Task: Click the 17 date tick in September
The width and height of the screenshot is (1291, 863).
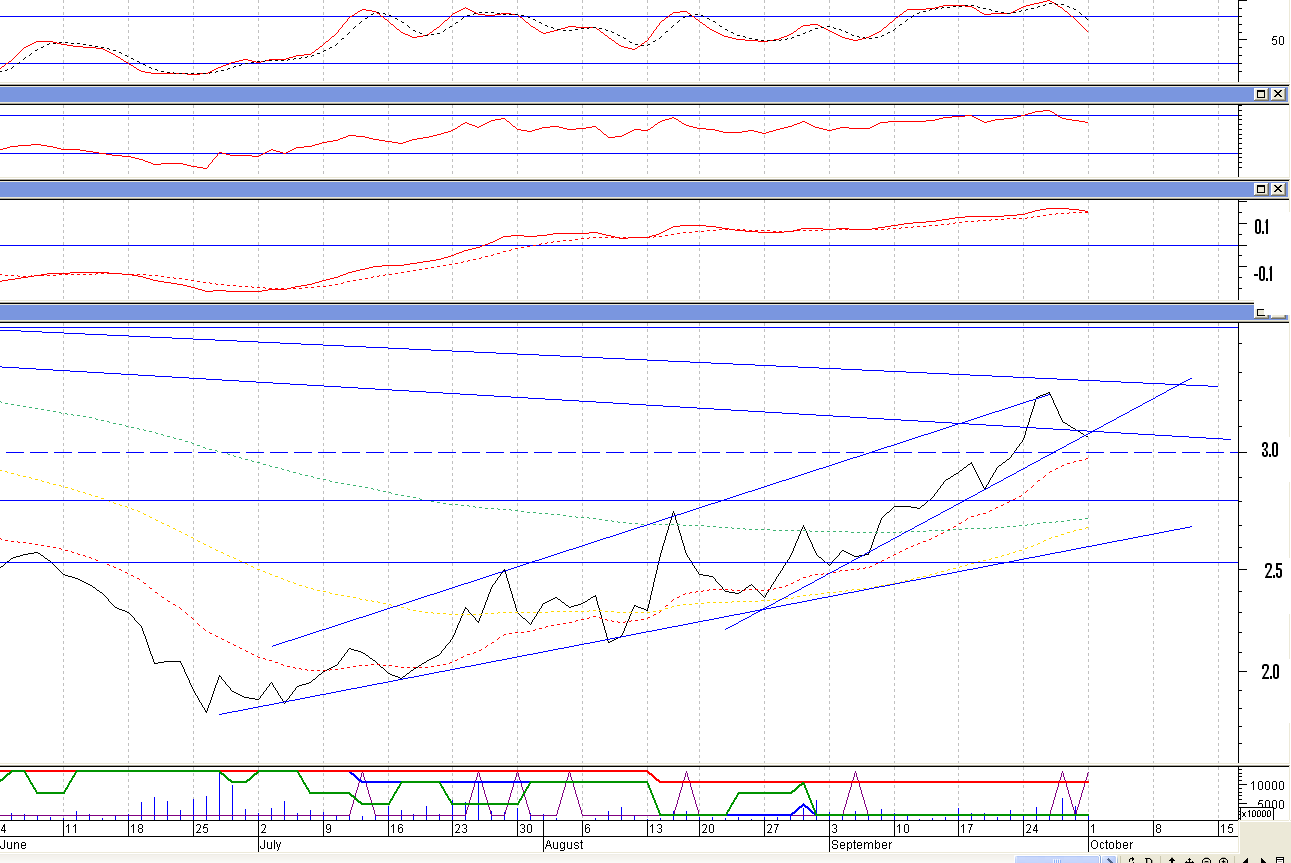Action: (x=966, y=829)
